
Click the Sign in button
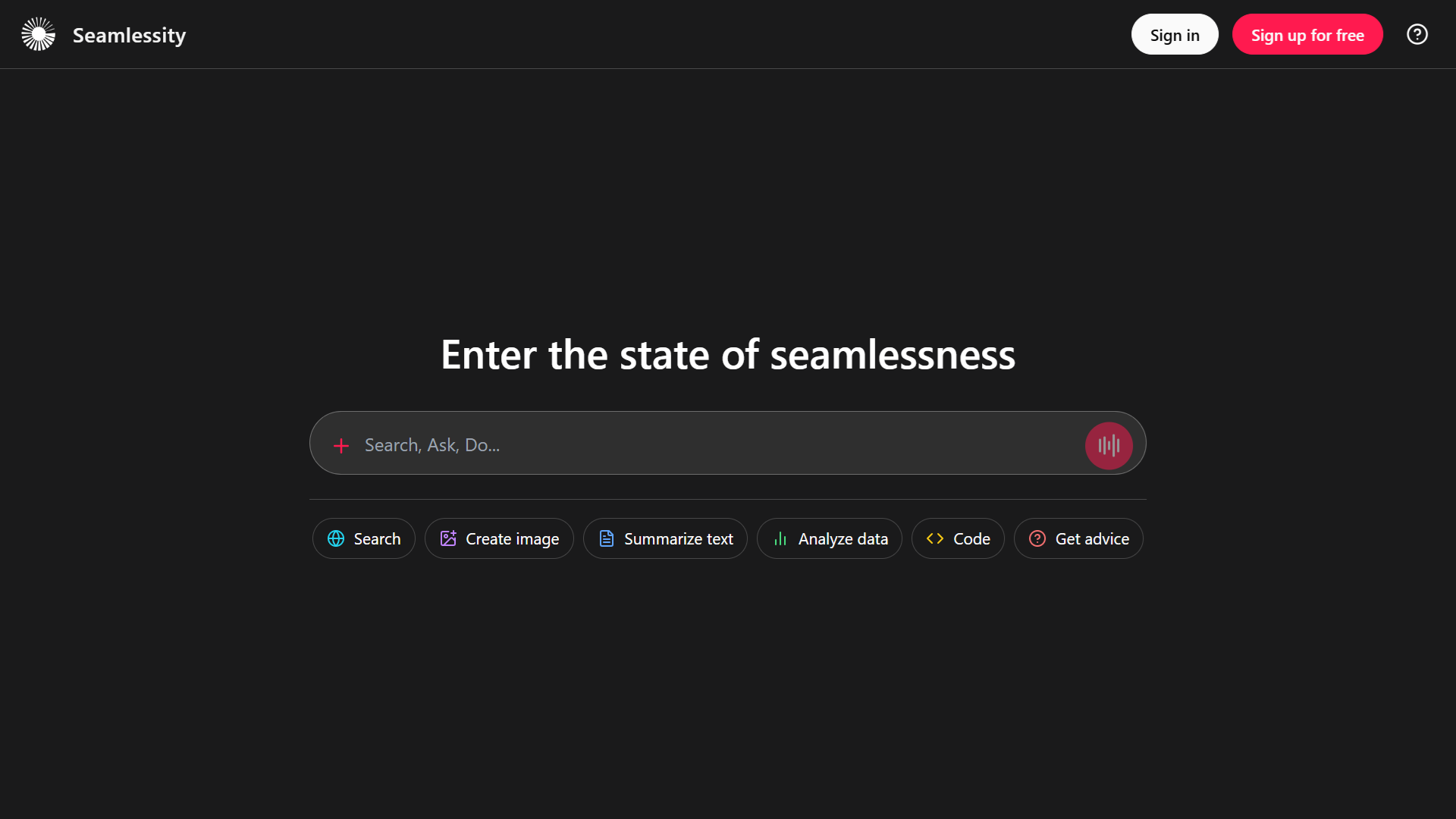tap(1175, 34)
